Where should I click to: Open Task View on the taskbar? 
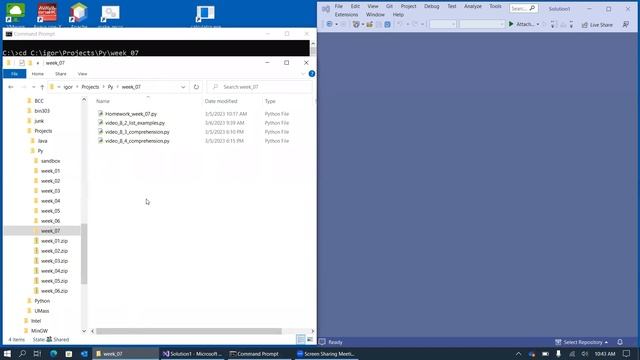37,354
